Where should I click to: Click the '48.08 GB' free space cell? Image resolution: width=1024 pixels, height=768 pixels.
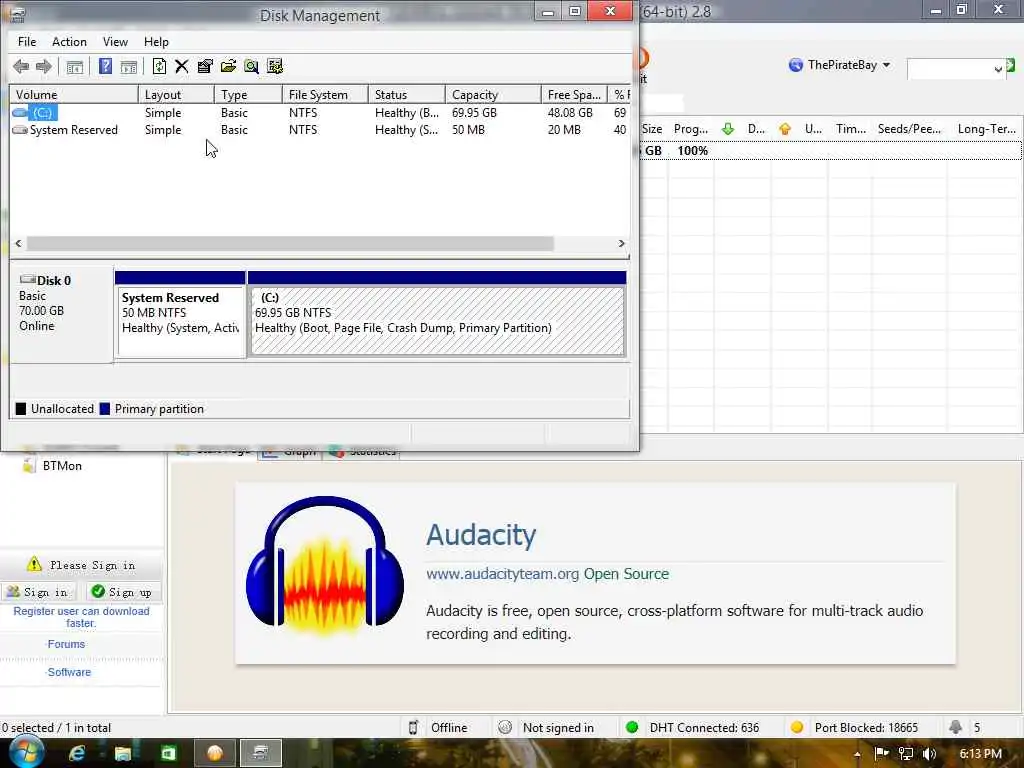pos(570,113)
